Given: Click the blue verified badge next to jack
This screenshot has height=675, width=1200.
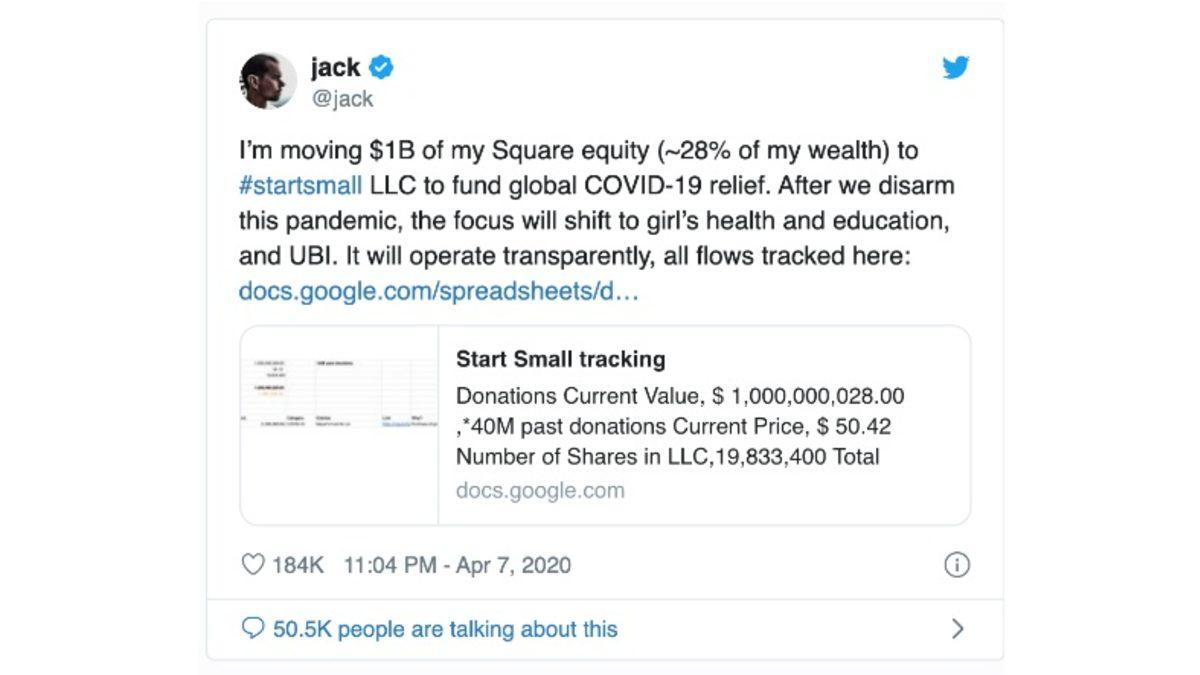Looking at the screenshot, I should click(x=379, y=67).
